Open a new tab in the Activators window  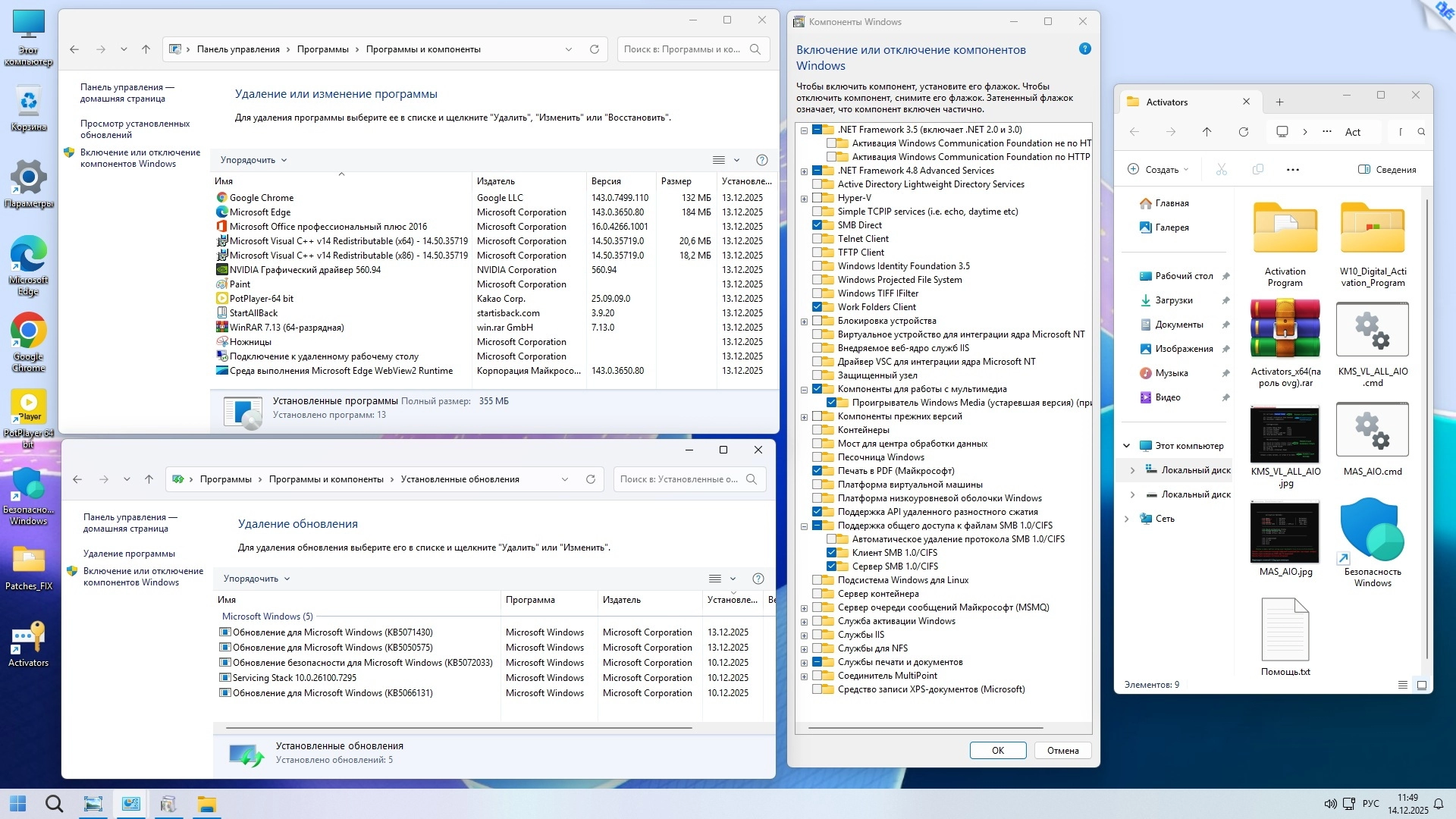(x=1279, y=102)
